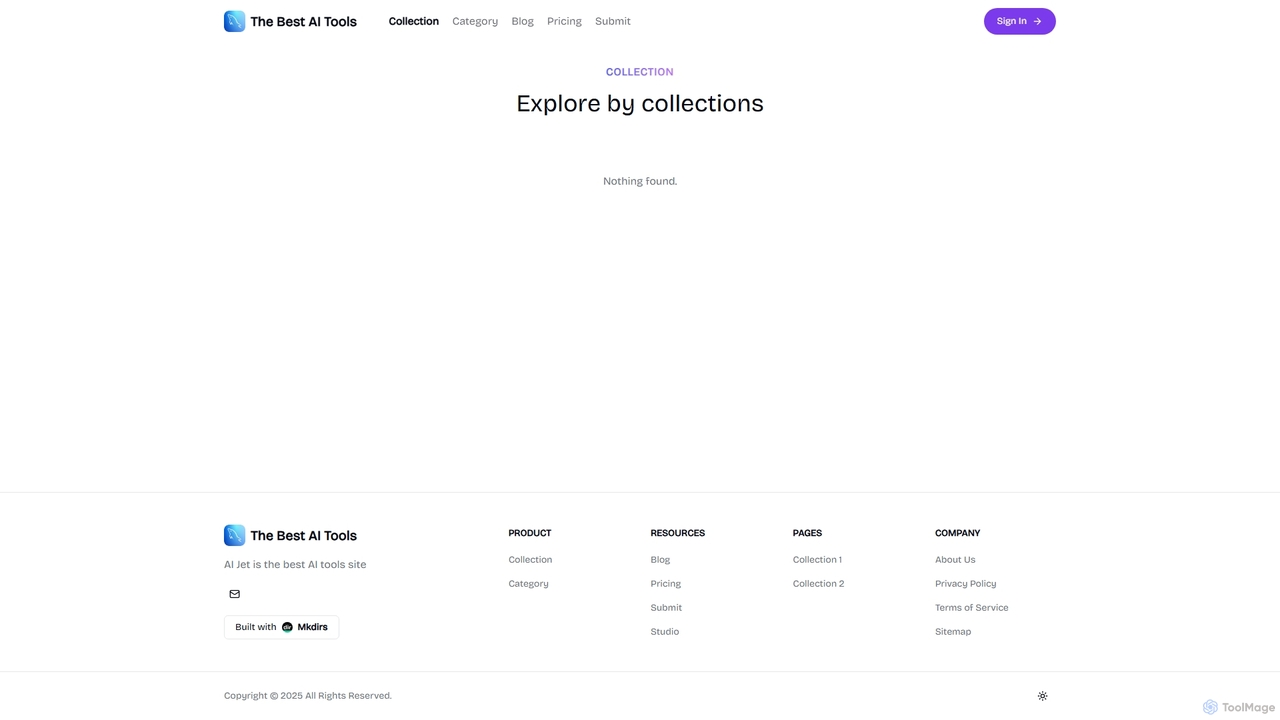Open Pricing in the top navigation
Image resolution: width=1280 pixels, height=720 pixels.
pos(564,21)
